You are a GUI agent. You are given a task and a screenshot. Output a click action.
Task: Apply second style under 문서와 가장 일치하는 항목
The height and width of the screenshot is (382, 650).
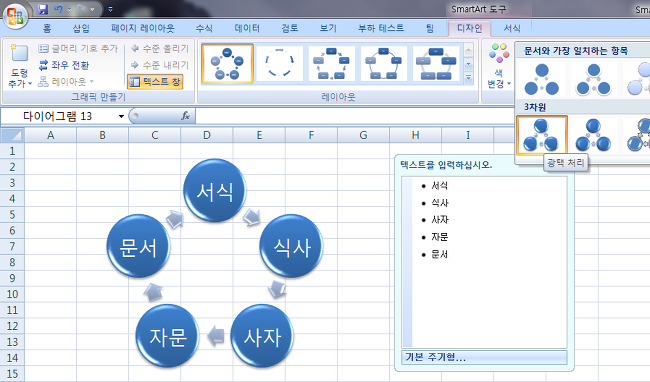pos(594,79)
